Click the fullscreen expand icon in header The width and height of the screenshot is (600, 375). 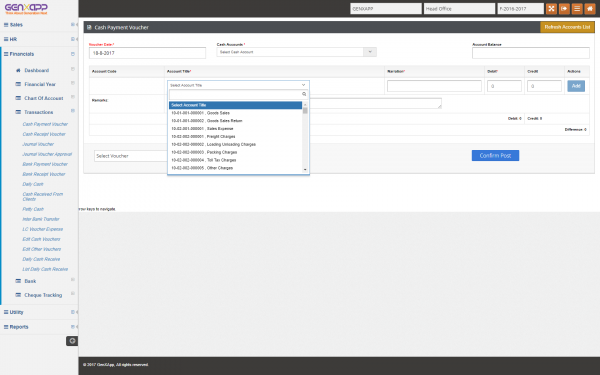pos(551,8)
